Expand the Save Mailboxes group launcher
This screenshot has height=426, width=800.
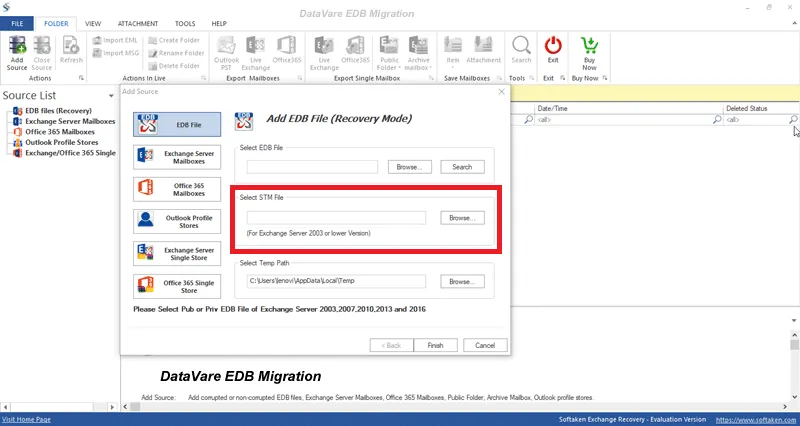[x=499, y=78]
